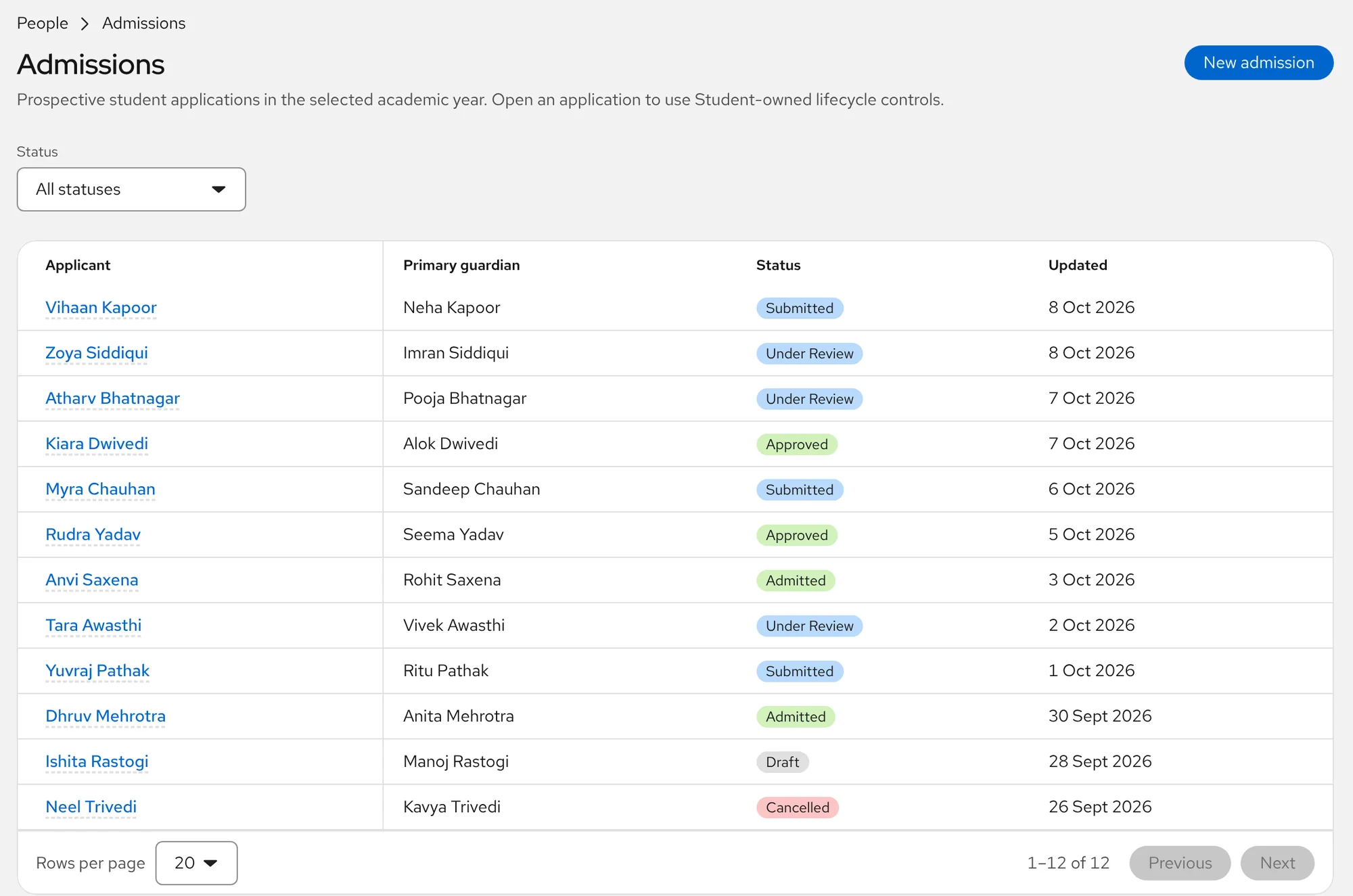Click Zoya Siddiqui's Under Review badge

click(810, 354)
